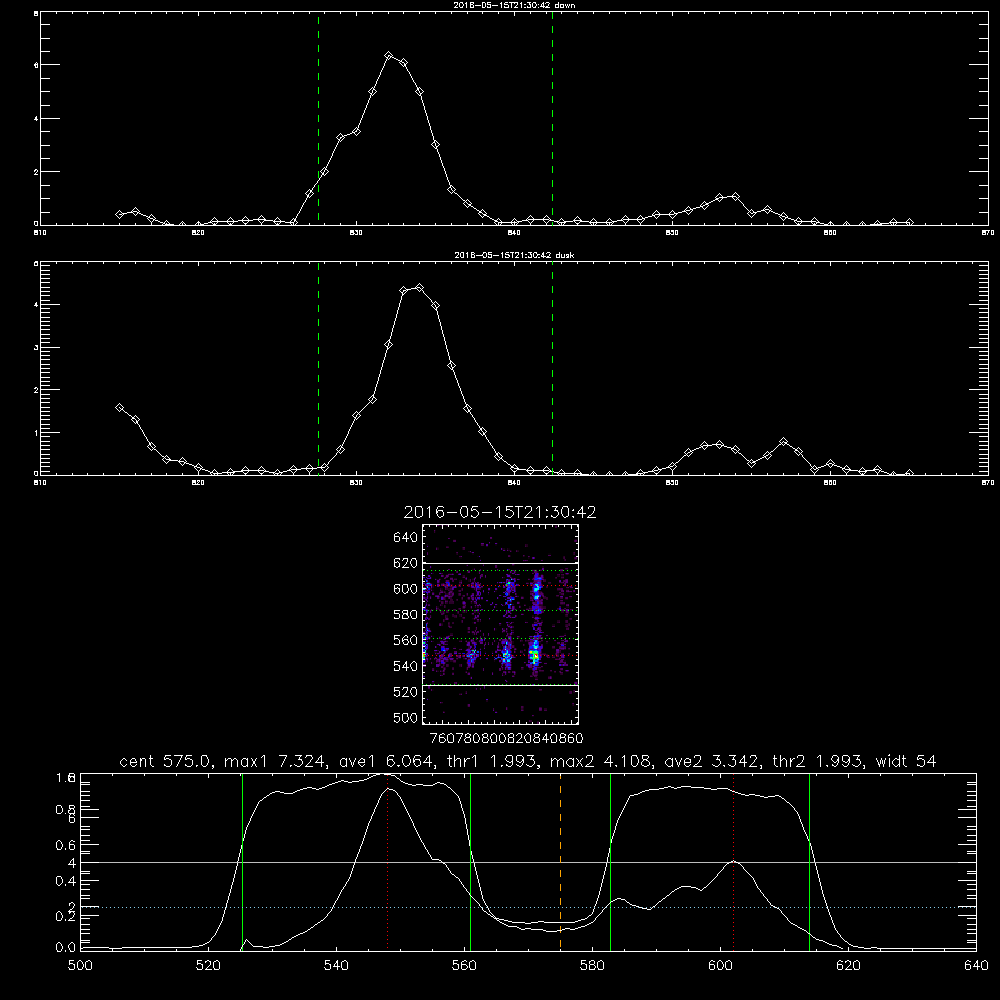1000x1000 pixels.
Task: Click the green vertical line near 525
Action: 242,862
